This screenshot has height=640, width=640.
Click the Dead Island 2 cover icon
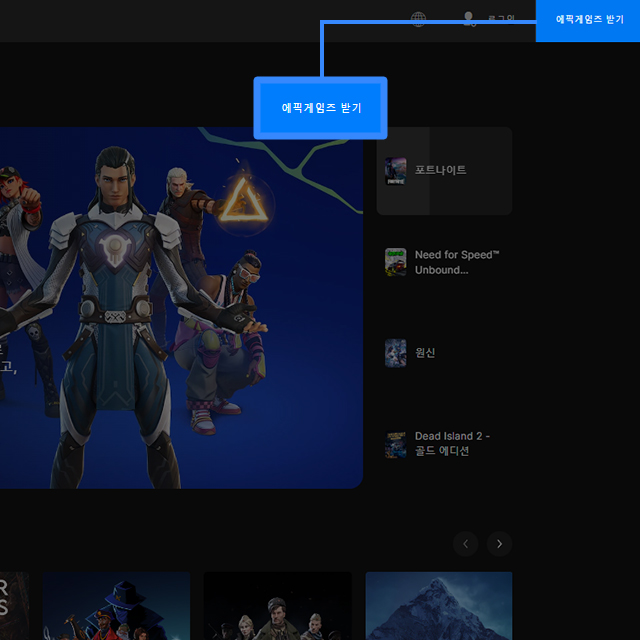pos(396,444)
